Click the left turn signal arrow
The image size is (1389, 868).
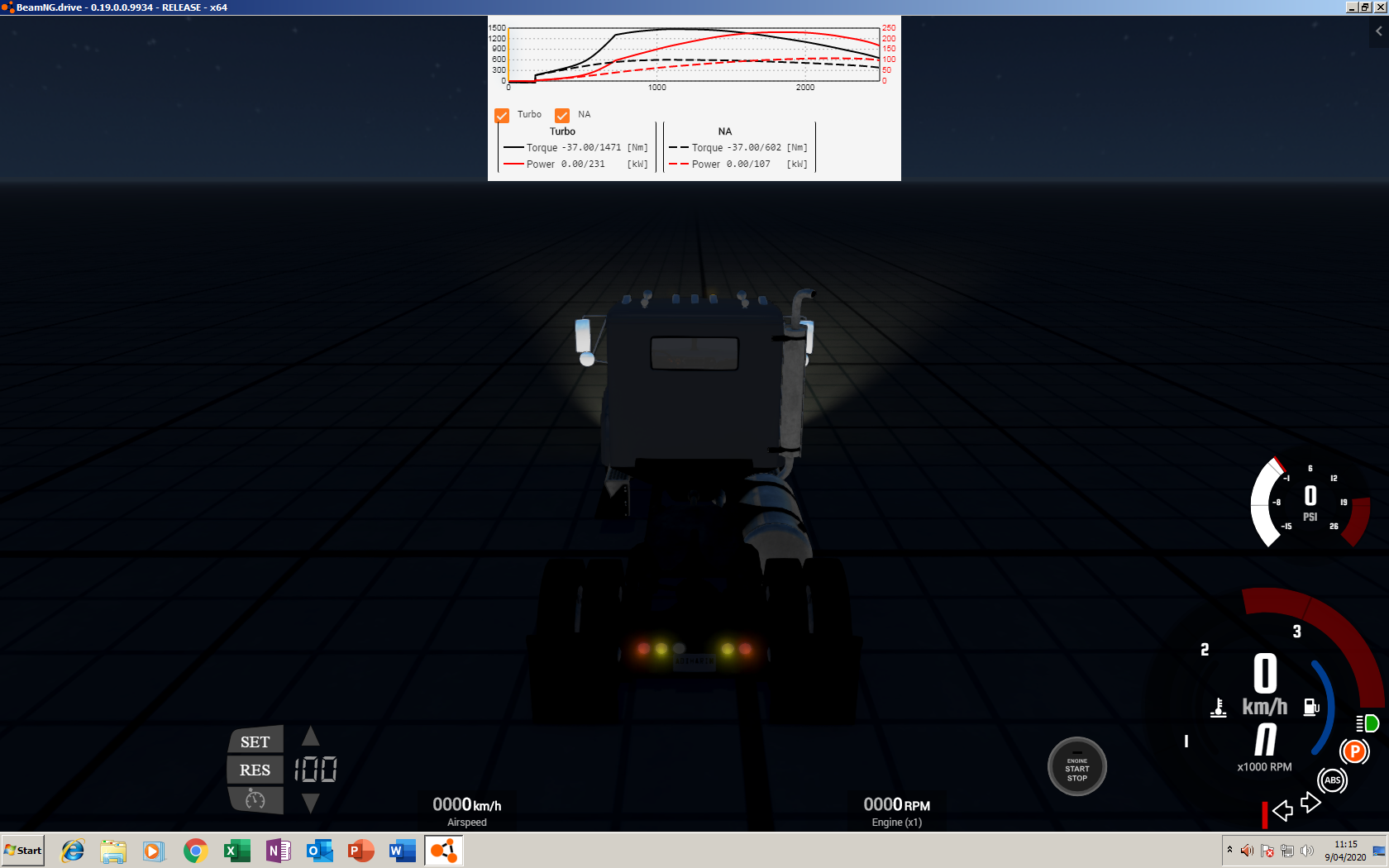[x=1282, y=811]
